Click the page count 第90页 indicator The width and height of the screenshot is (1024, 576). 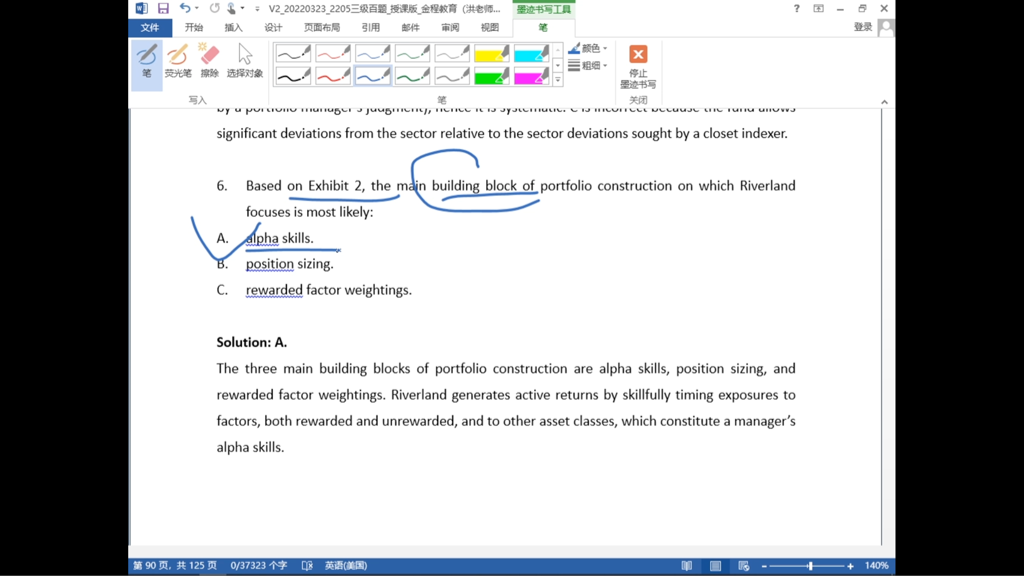coord(174,566)
